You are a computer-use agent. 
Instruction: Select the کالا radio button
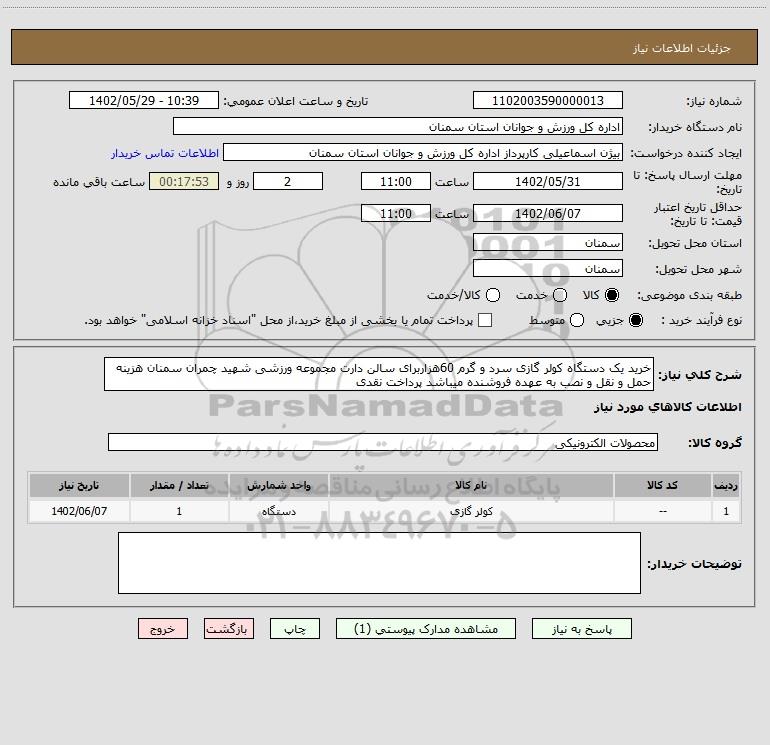(x=612, y=295)
